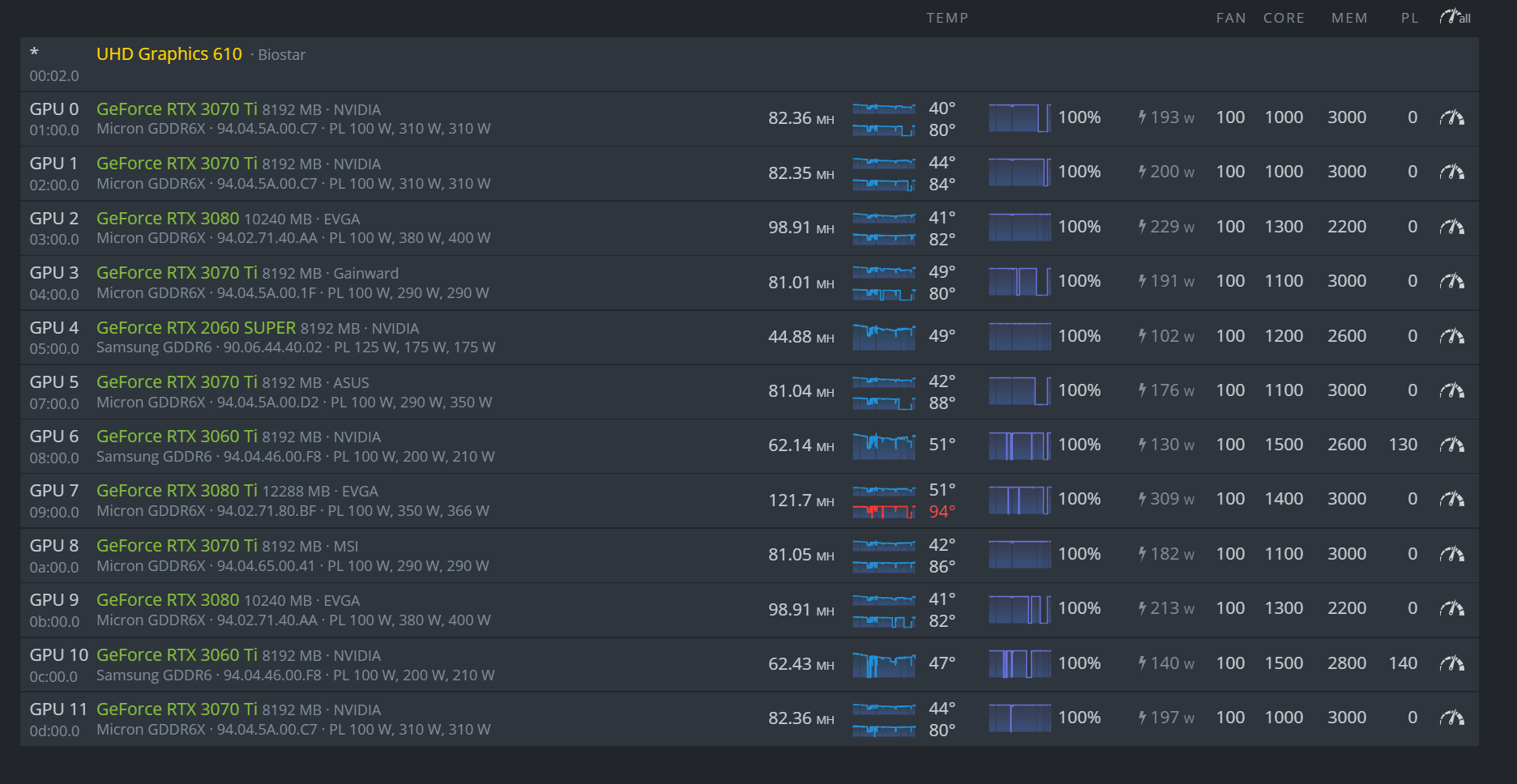This screenshot has width=1517, height=784.
Task: Open overclock settings icon for GPU 4
Action: pyautogui.click(x=1455, y=335)
